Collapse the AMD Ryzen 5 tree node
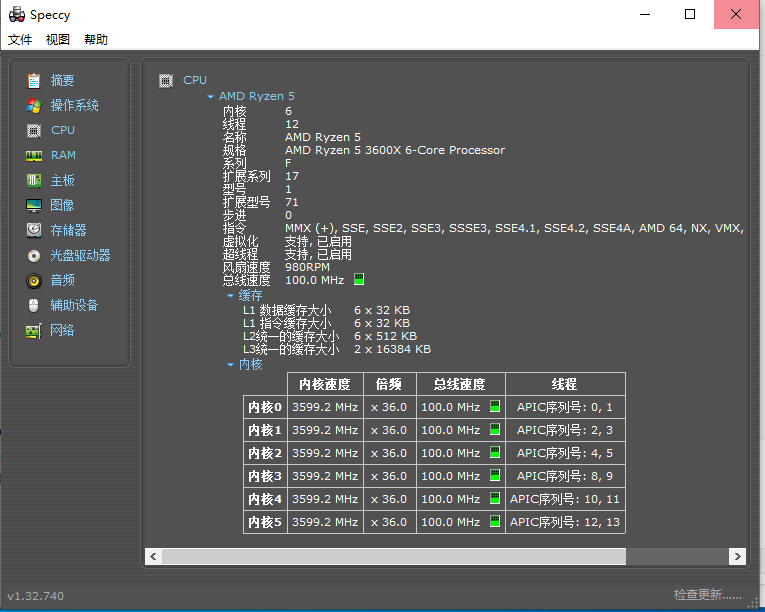 point(210,97)
